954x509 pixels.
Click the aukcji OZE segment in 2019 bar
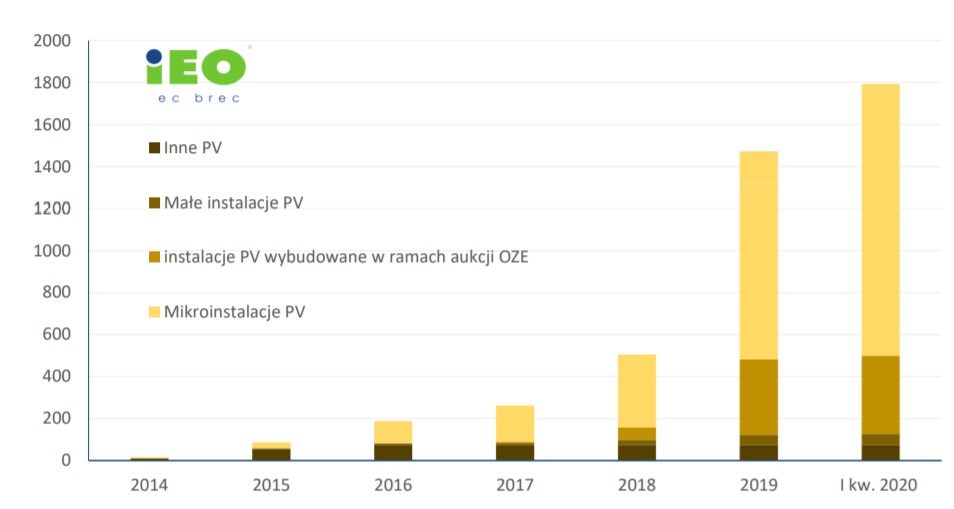(x=758, y=397)
